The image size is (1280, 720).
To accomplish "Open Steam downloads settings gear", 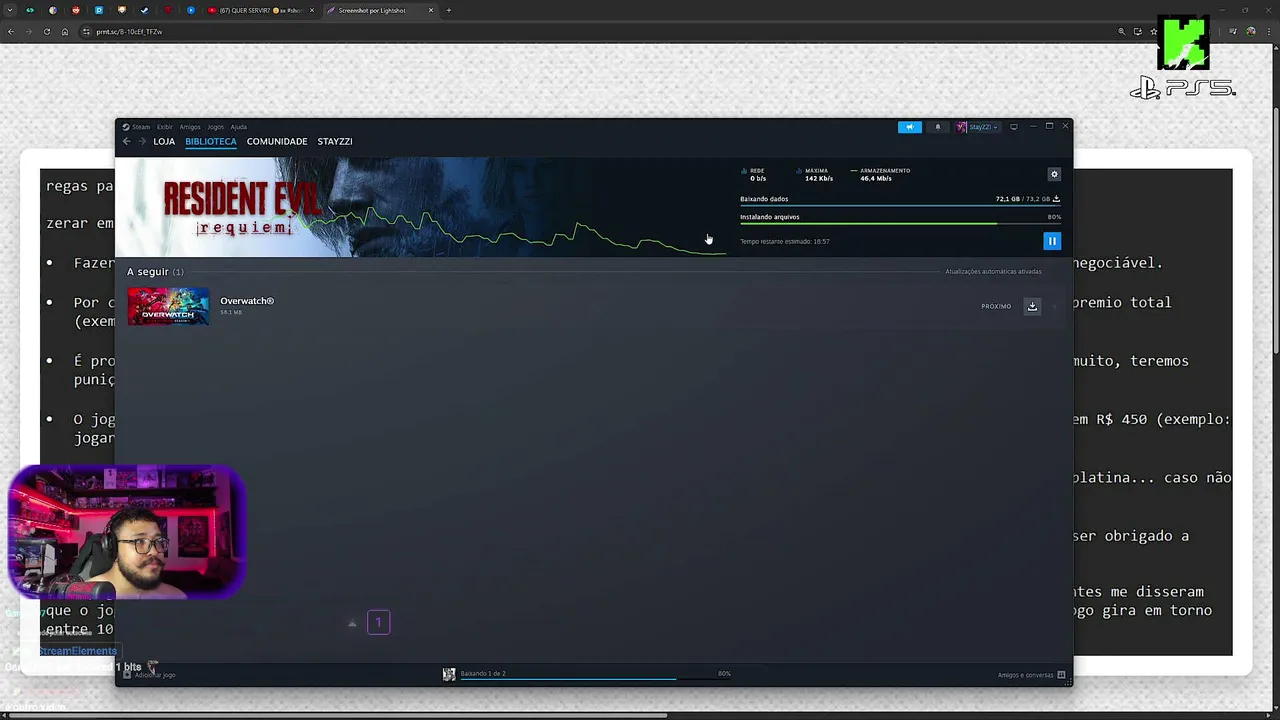I will click(x=1053, y=174).
